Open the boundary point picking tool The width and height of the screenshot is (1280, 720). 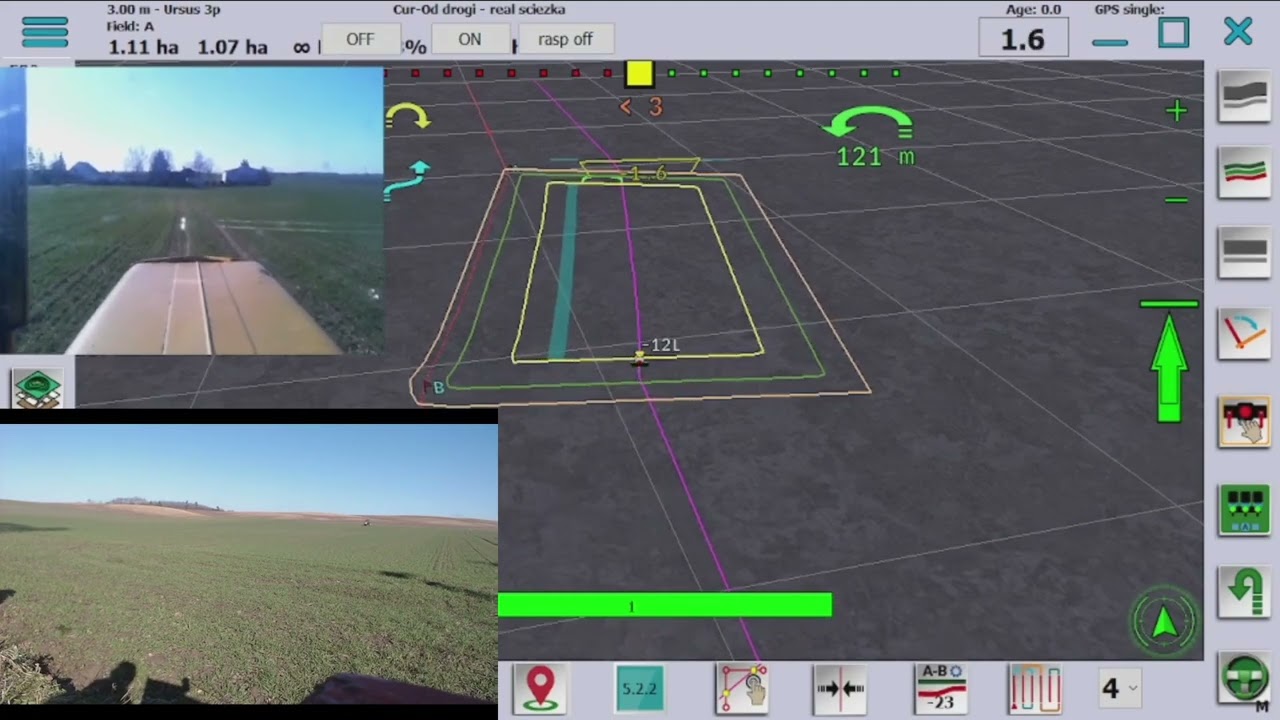pos(742,688)
